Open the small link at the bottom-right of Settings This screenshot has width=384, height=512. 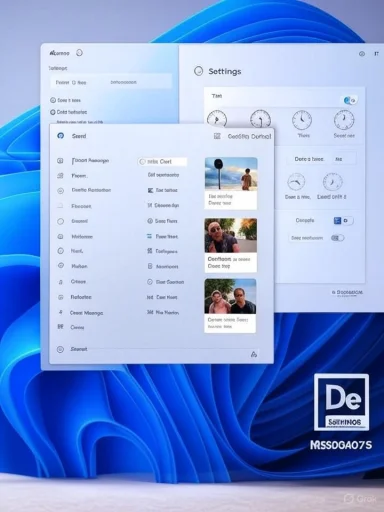click(x=347, y=292)
